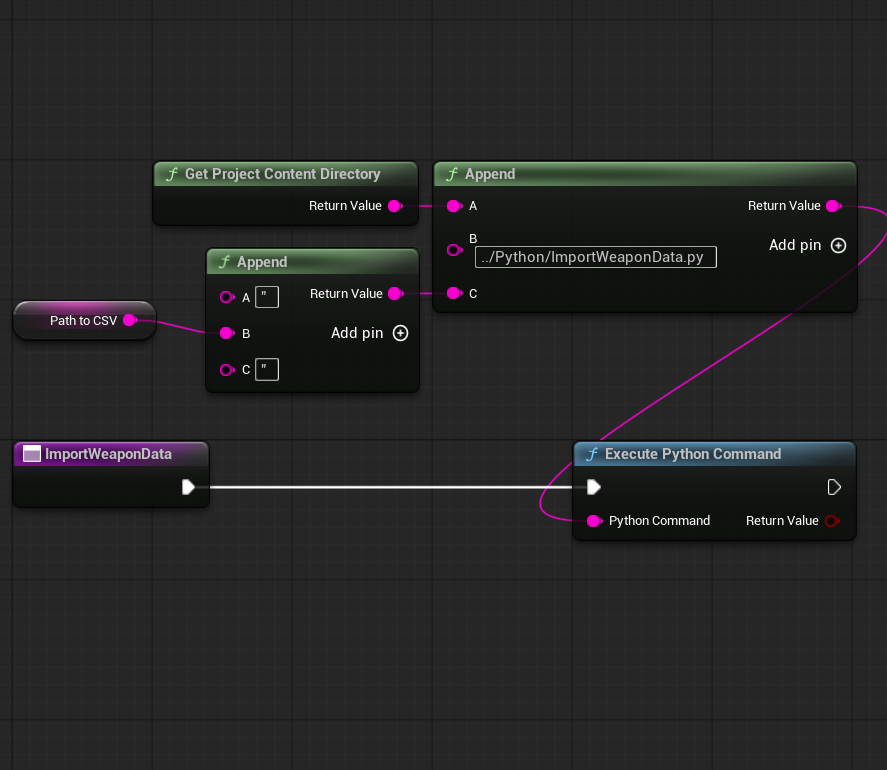The height and width of the screenshot is (770, 887).
Task: Click the Path to CSV output pin
Action: tap(129, 320)
